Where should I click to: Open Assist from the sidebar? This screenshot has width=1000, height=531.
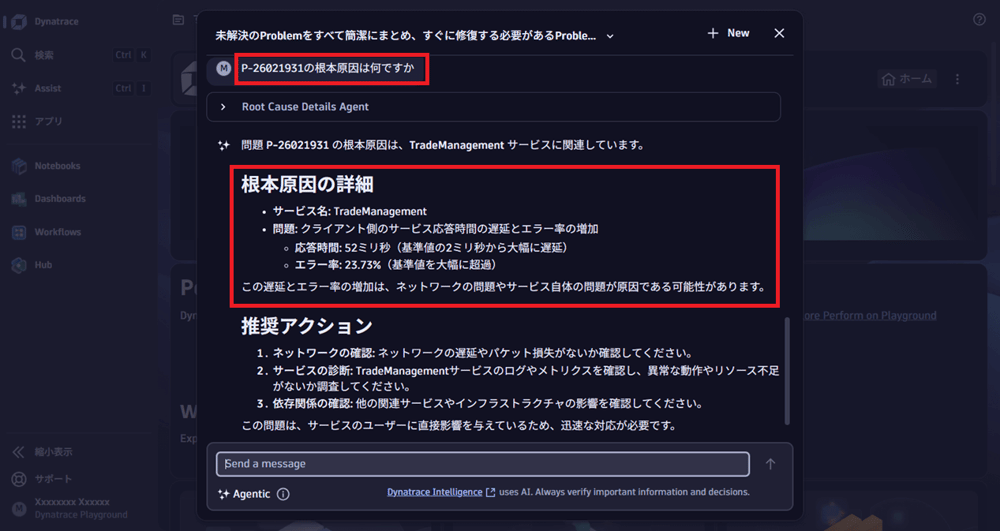click(x=46, y=88)
